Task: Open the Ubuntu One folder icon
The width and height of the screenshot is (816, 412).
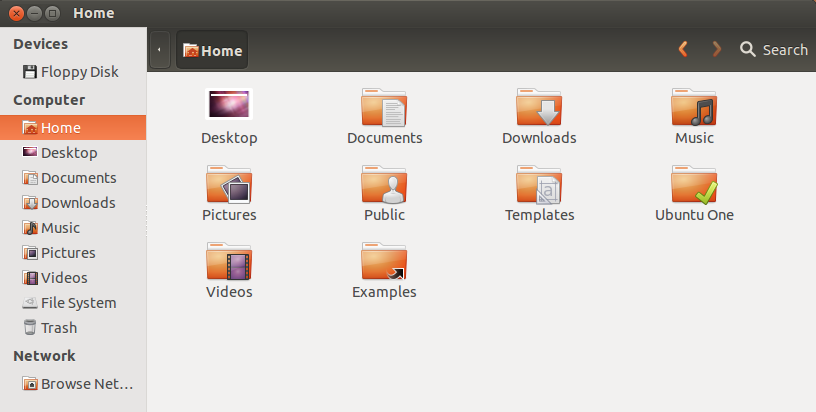Action: click(694, 184)
